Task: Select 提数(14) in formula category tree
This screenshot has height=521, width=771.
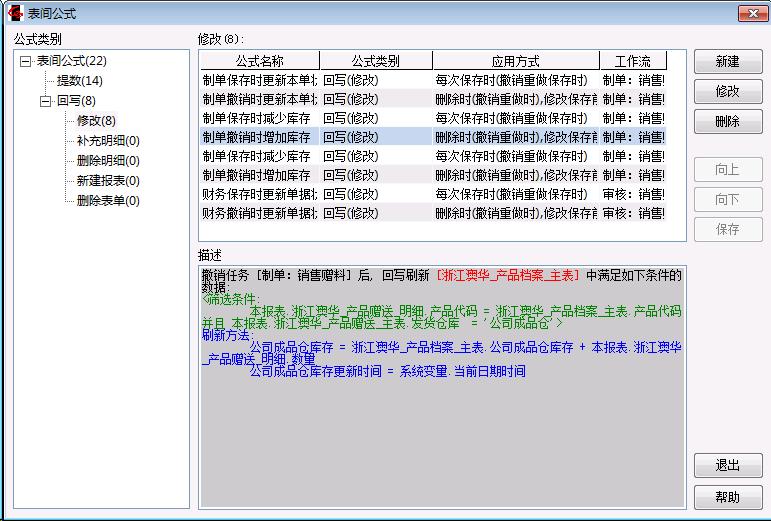Action: point(79,81)
